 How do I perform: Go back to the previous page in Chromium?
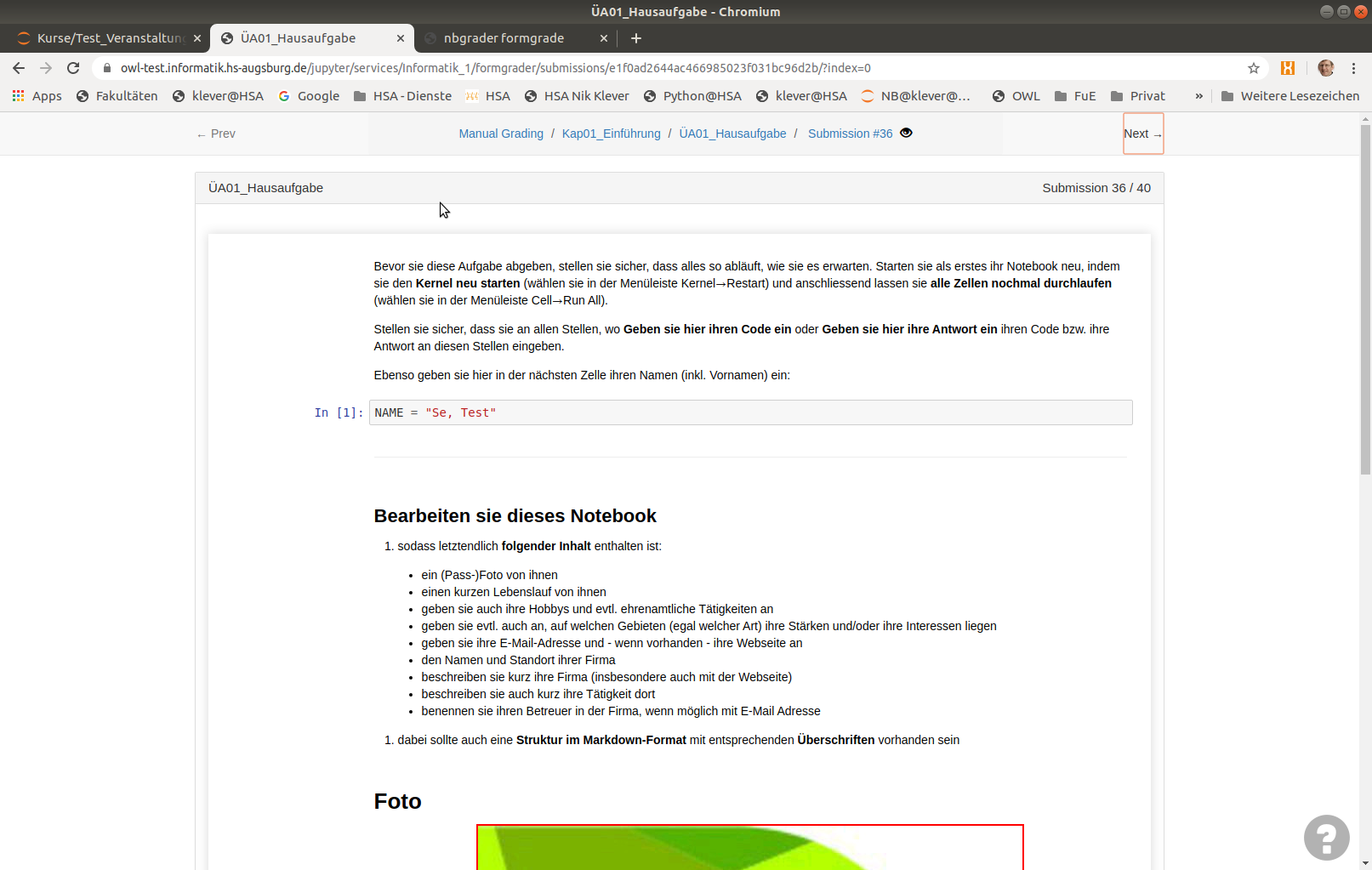[19, 68]
